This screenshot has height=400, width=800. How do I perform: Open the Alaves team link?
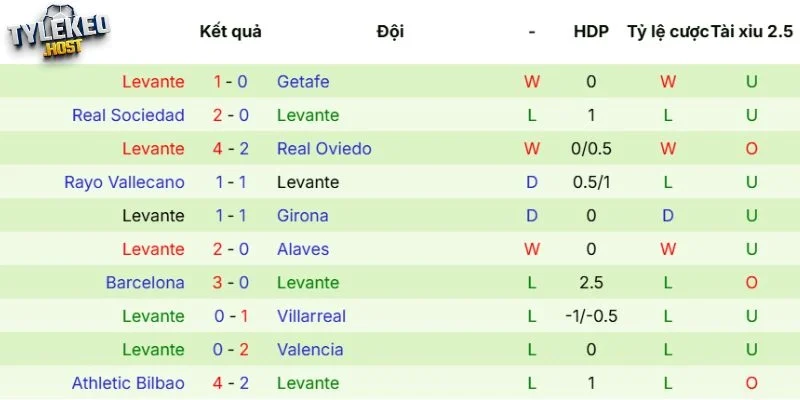(x=303, y=249)
